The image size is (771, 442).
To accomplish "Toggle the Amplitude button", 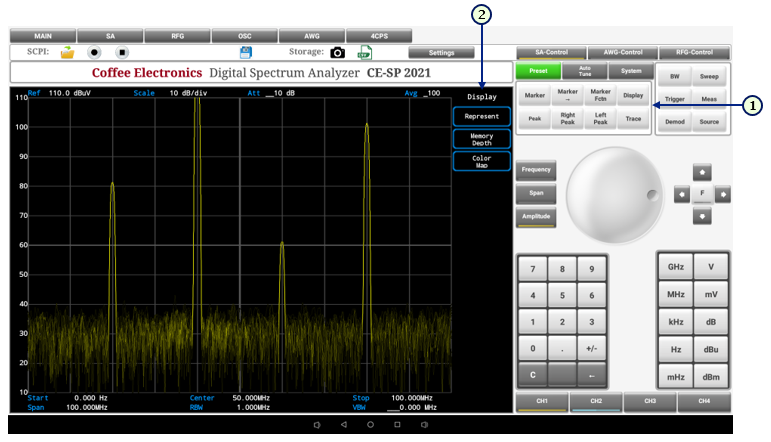I will click(x=536, y=217).
